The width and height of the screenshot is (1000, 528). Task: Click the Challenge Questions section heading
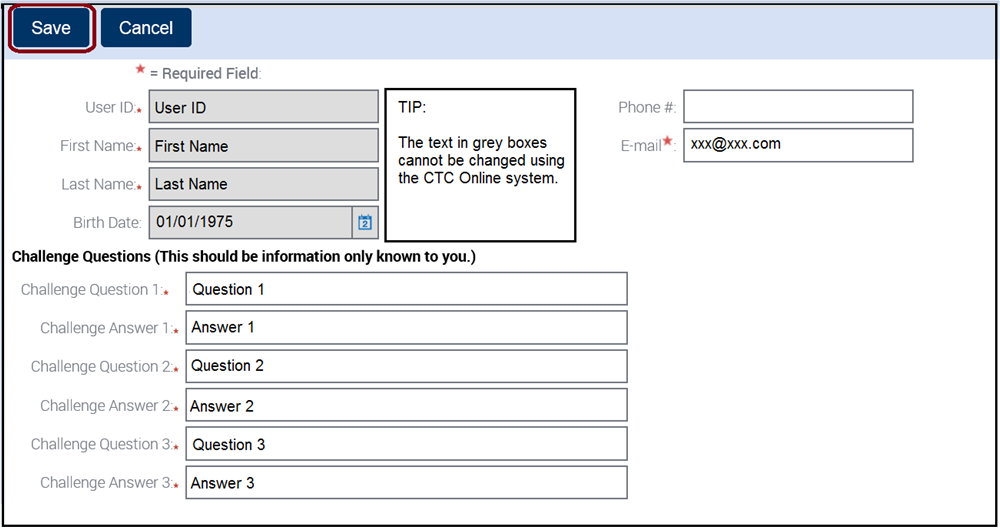(243, 257)
